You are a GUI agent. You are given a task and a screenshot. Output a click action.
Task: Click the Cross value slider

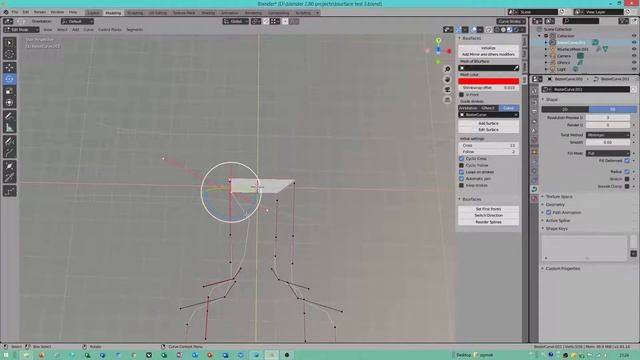pos(489,145)
